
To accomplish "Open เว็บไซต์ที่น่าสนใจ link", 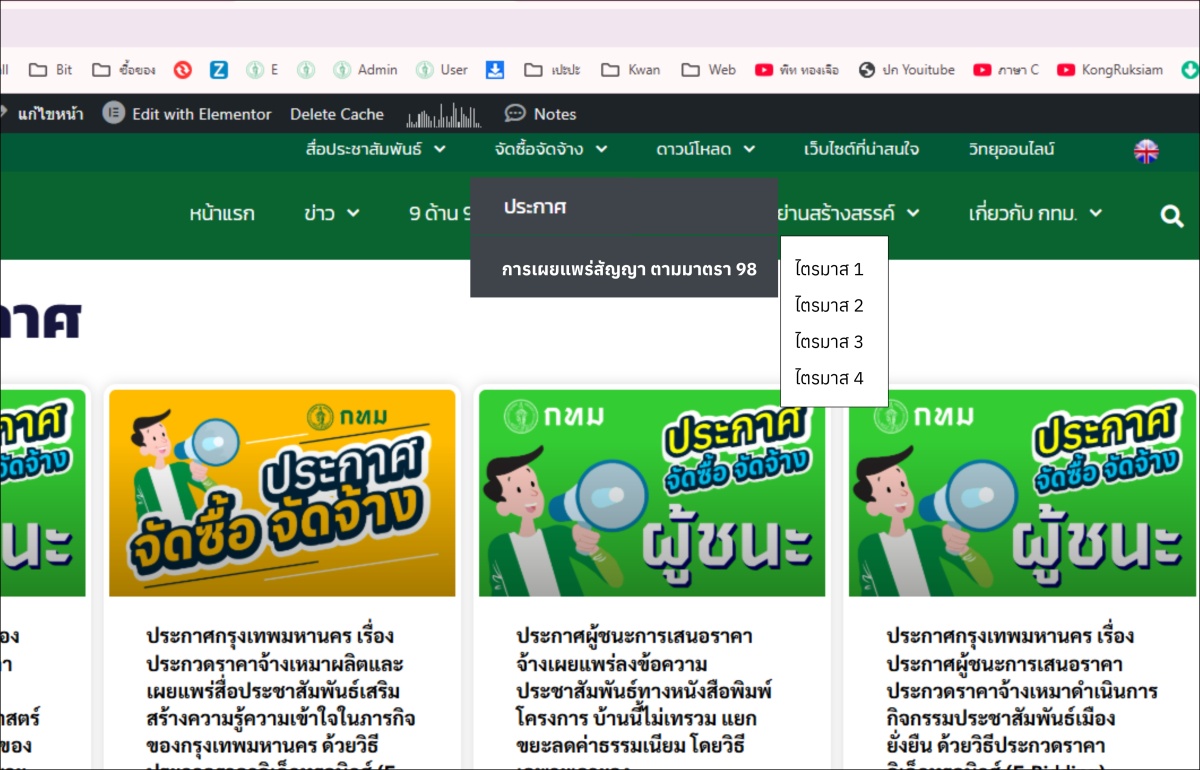I will (x=861, y=150).
